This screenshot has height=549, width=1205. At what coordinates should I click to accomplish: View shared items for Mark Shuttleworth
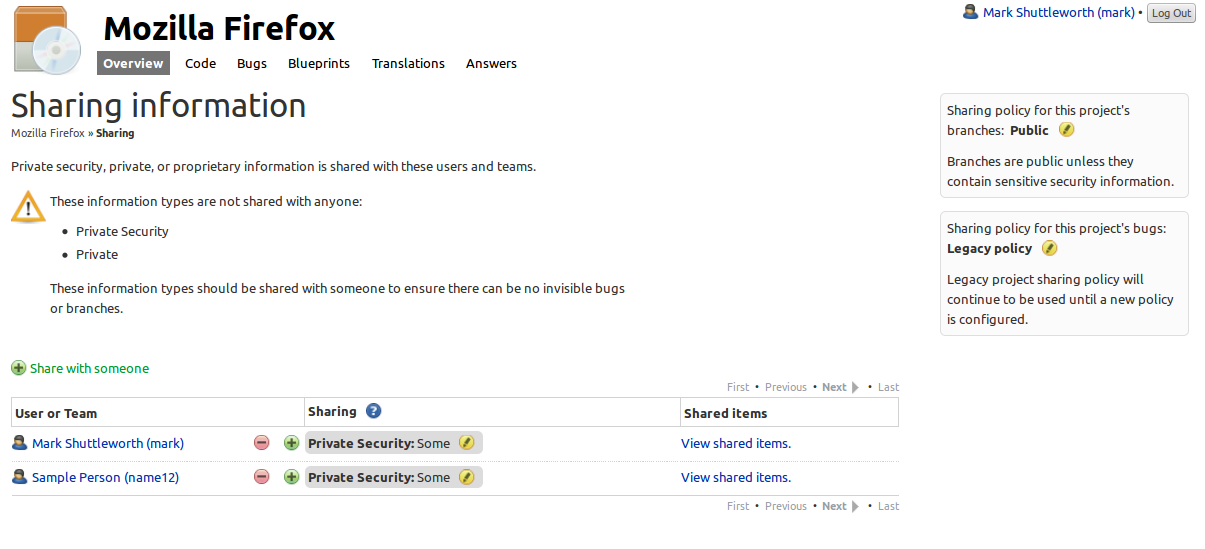click(x=736, y=443)
